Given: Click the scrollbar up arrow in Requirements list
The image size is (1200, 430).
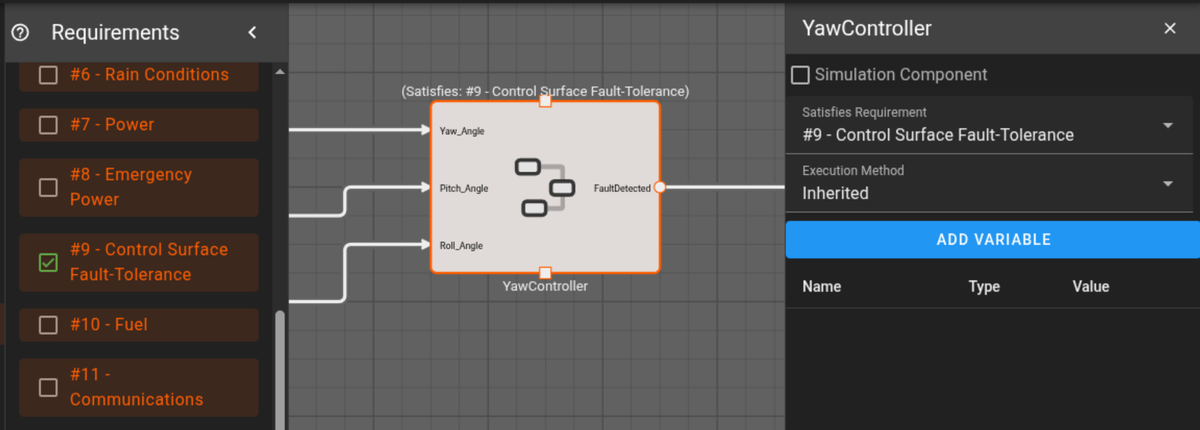Looking at the screenshot, I should coord(280,72).
